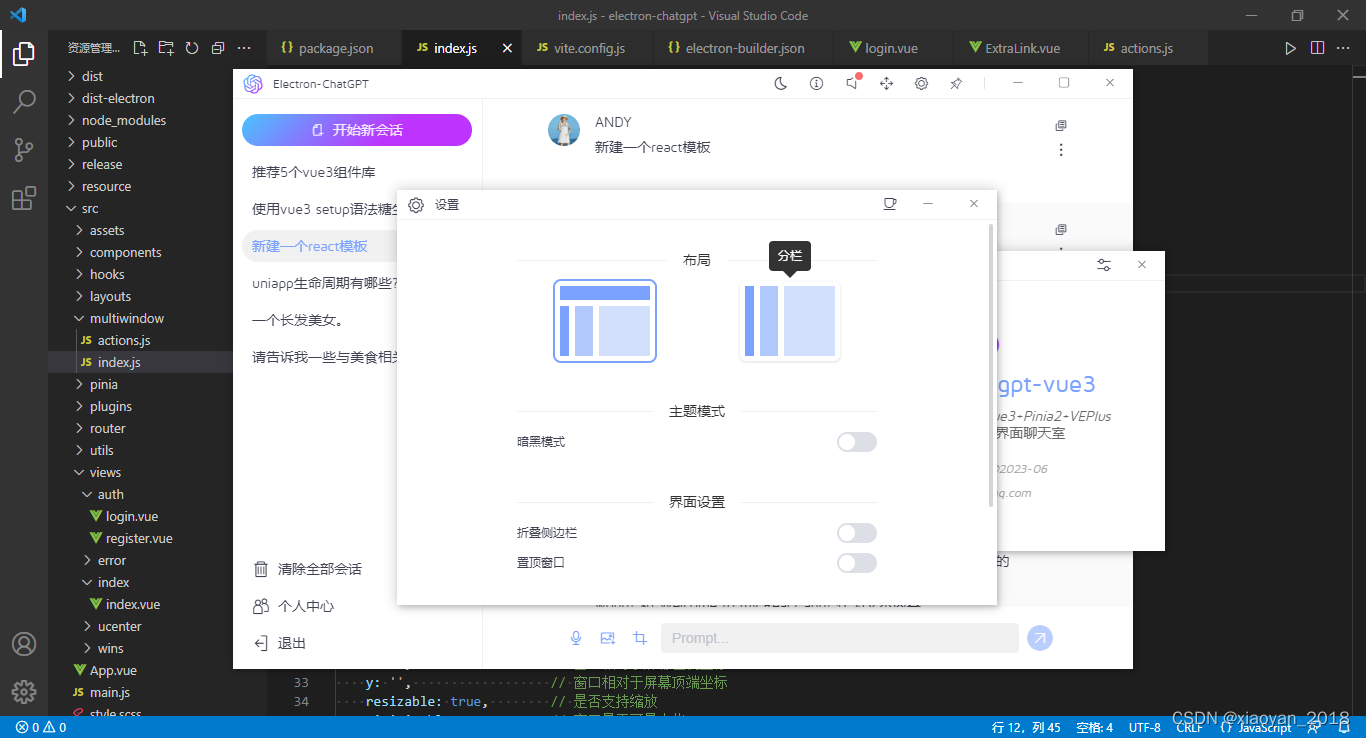1366x738 pixels.
Task: Refresh the explorer file tree
Action: [192, 47]
